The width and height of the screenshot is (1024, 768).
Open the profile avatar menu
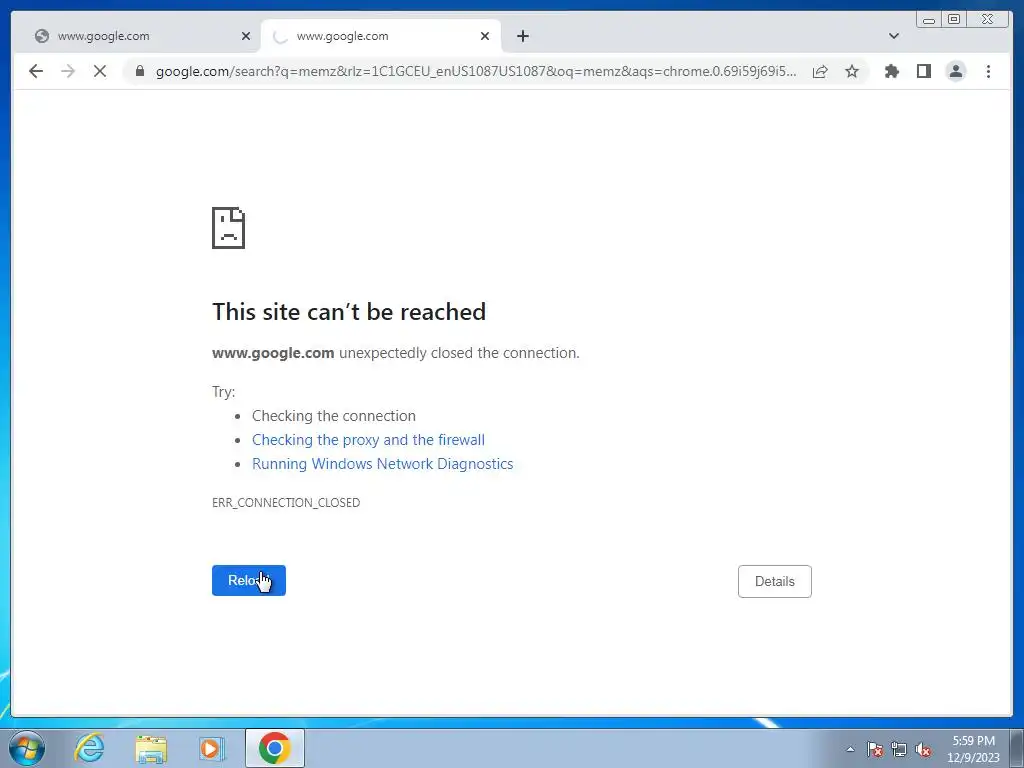coord(955,71)
